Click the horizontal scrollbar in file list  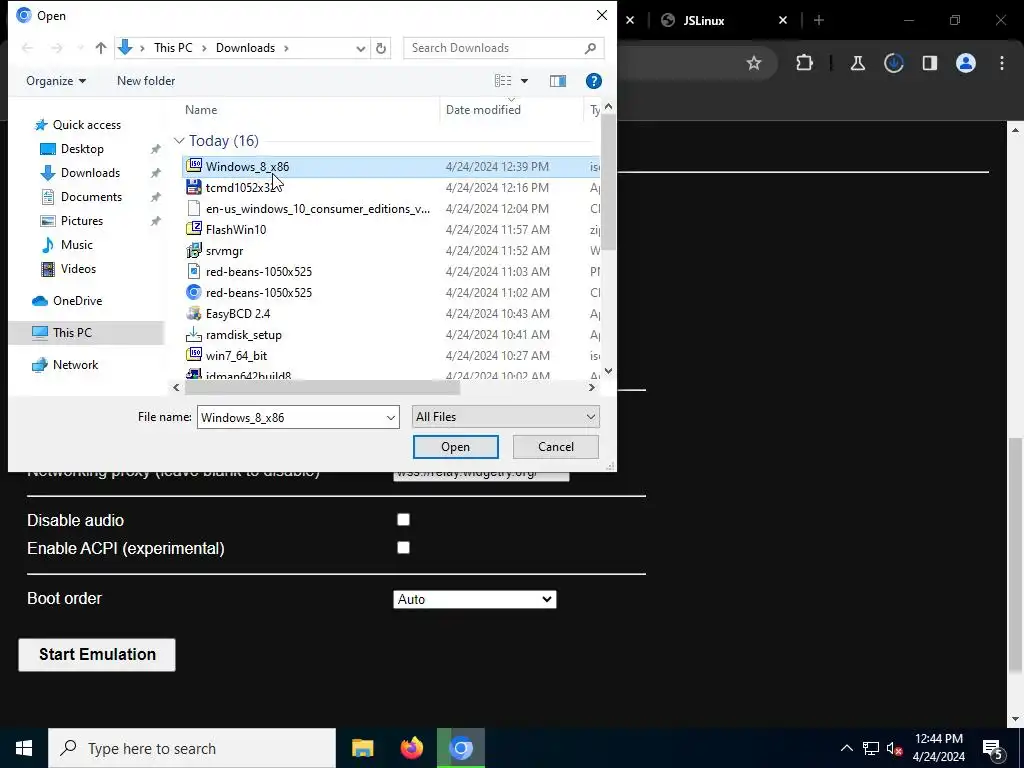click(x=322, y=387)
